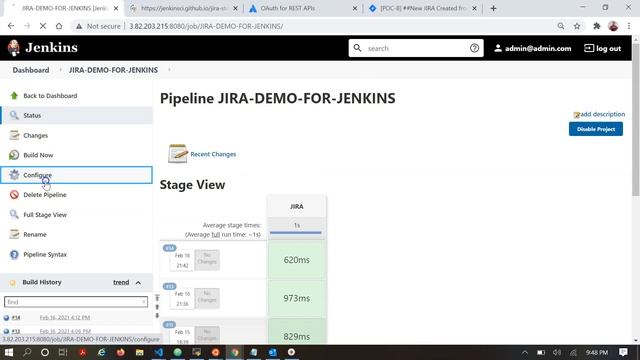Open Firefox from the taskbar

point(120,352)
